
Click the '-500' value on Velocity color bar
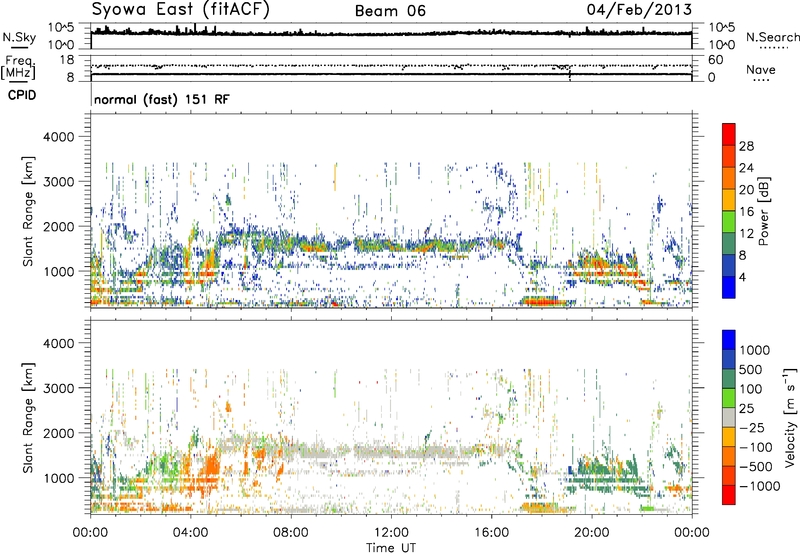coord(756,467)
